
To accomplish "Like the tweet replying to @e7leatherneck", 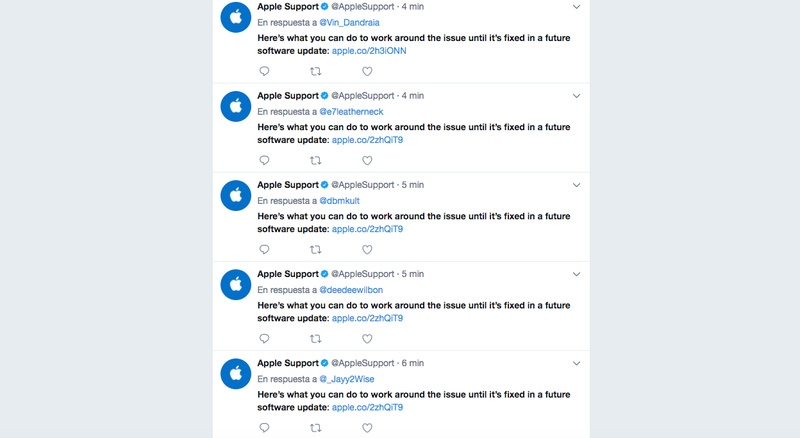I will (367, 160).
